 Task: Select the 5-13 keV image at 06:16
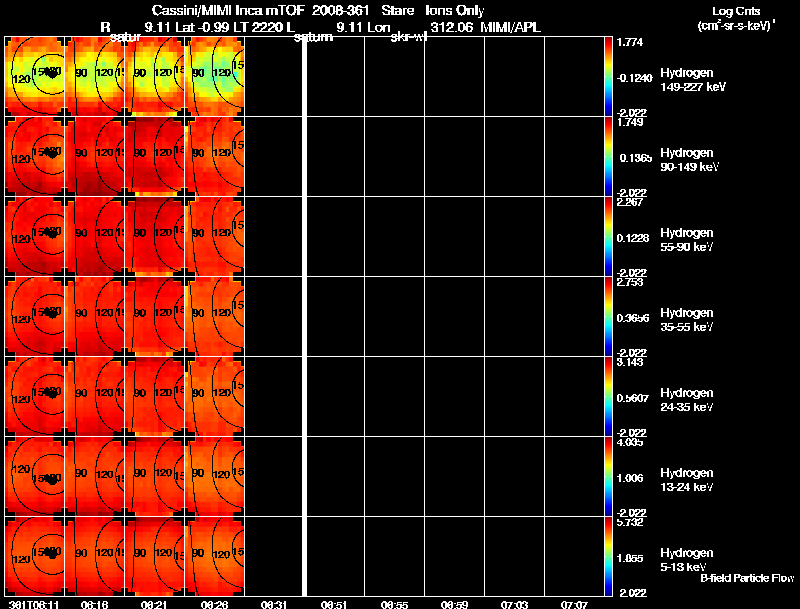click(x=95, y=556)
